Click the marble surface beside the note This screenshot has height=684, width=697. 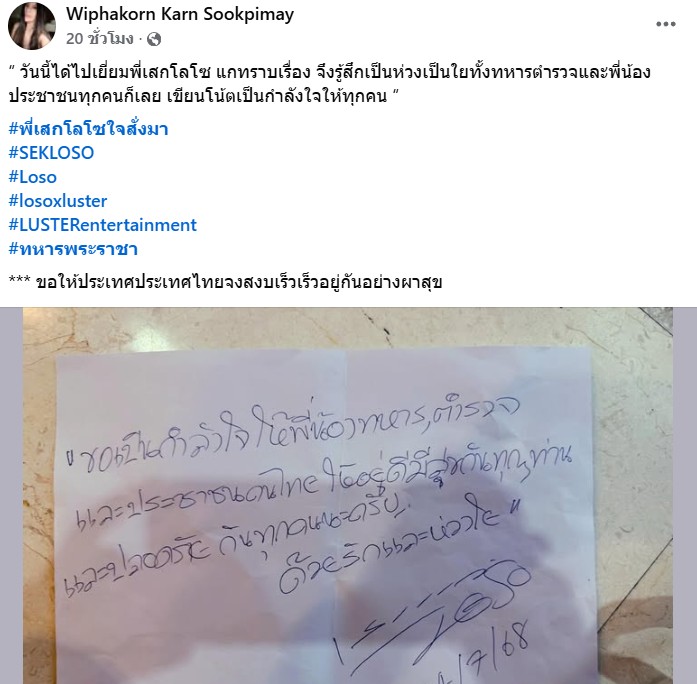[x=631, y=444]
